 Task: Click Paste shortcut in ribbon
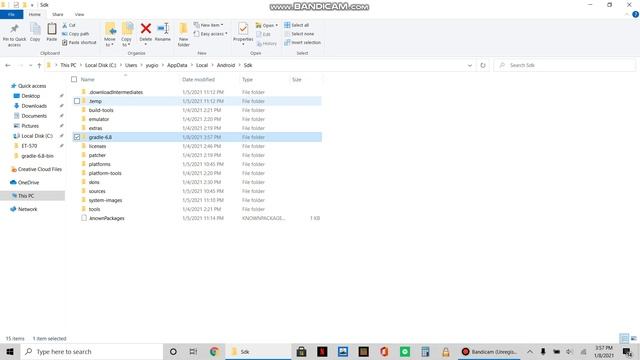point(79,42)
